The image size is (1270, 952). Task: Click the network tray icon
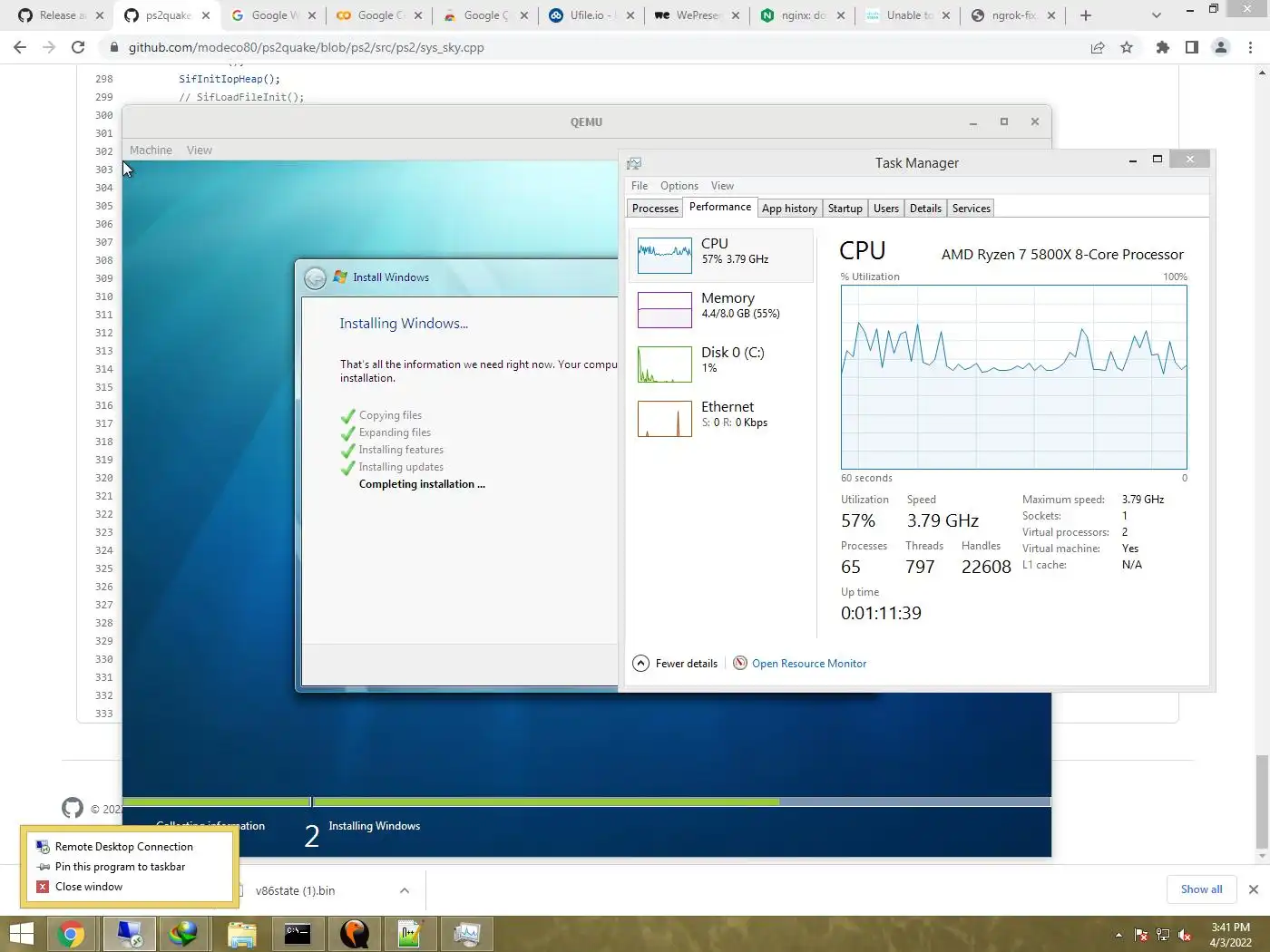pos(1163,935)
